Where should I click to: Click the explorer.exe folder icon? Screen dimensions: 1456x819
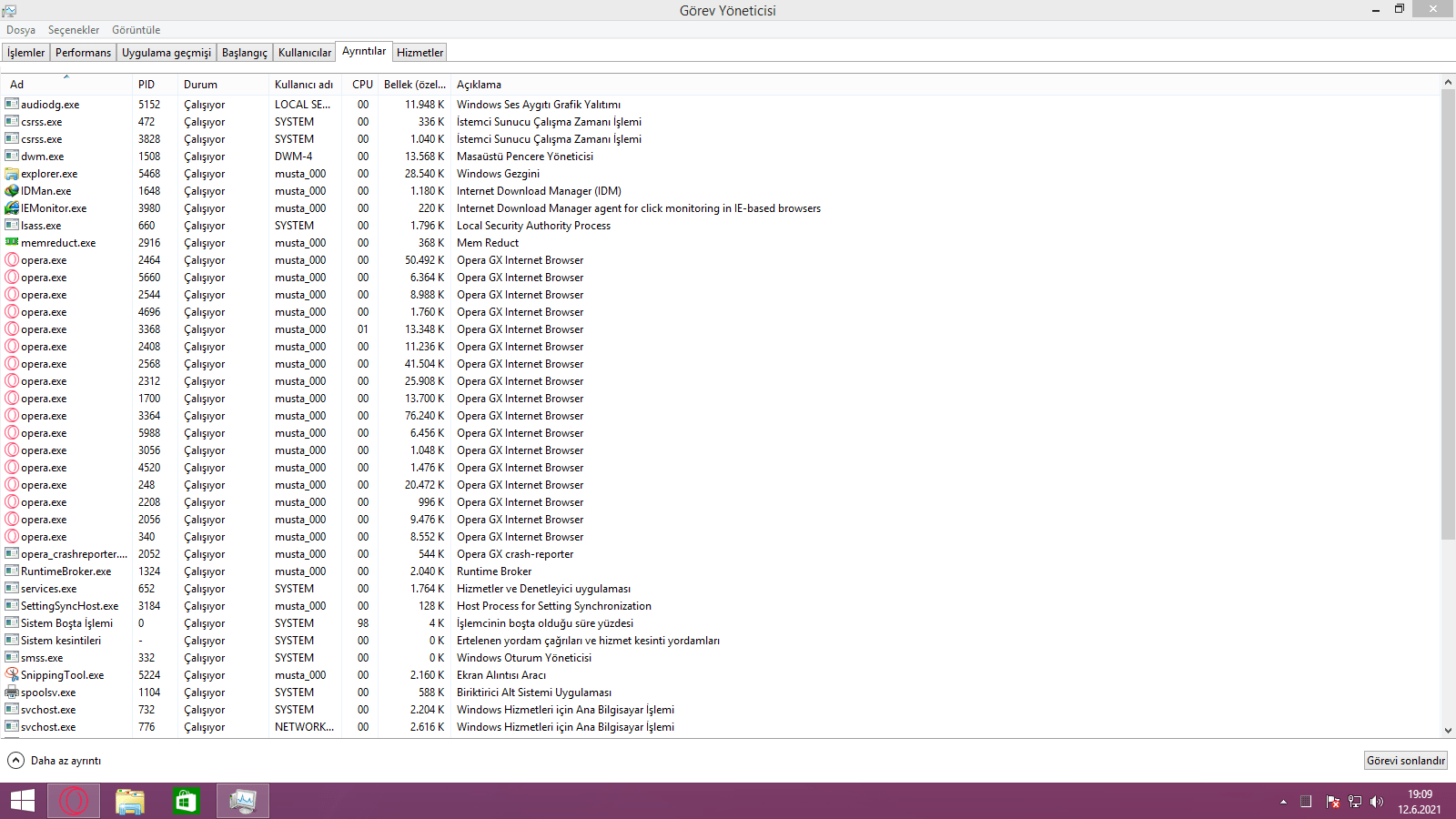[12, 173]
